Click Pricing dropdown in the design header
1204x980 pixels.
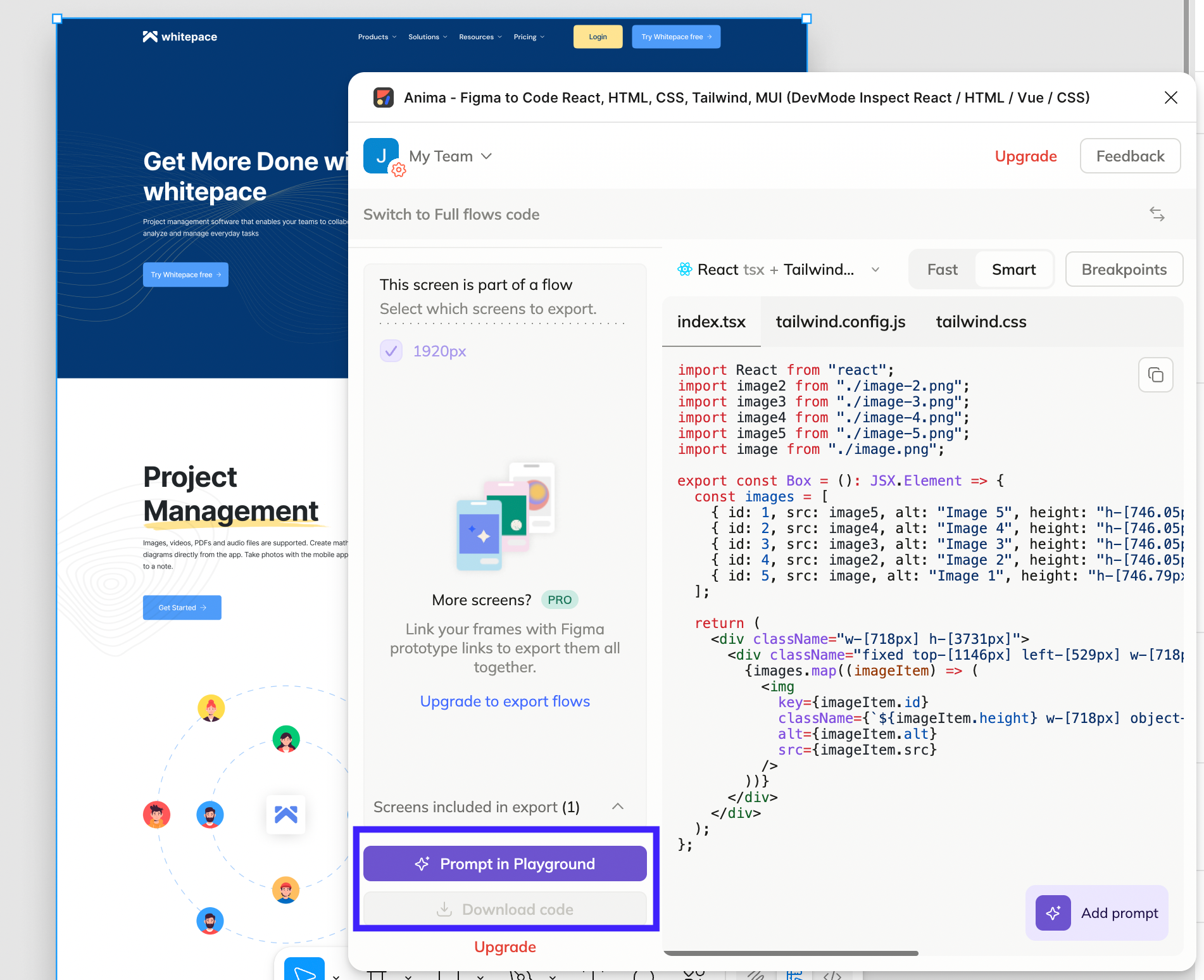(529, 37)
